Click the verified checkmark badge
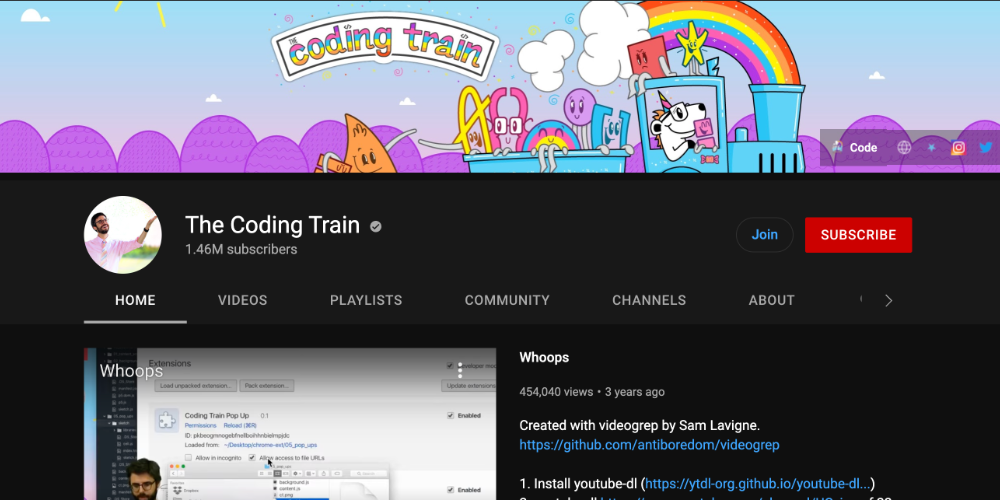Image resolution: width=1000 pixels, height=500 pixels. point(376,226)
